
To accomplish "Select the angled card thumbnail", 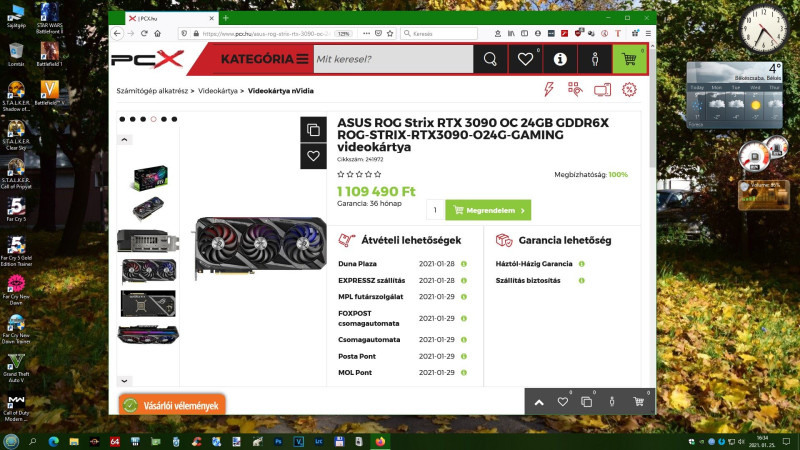I will (148, 208).
